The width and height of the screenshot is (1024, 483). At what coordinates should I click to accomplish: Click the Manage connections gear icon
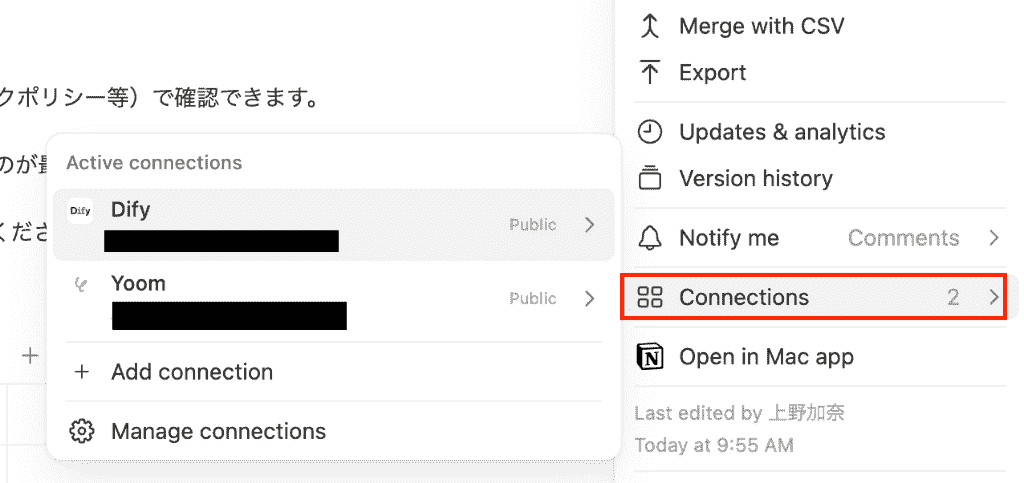(82, 431)
